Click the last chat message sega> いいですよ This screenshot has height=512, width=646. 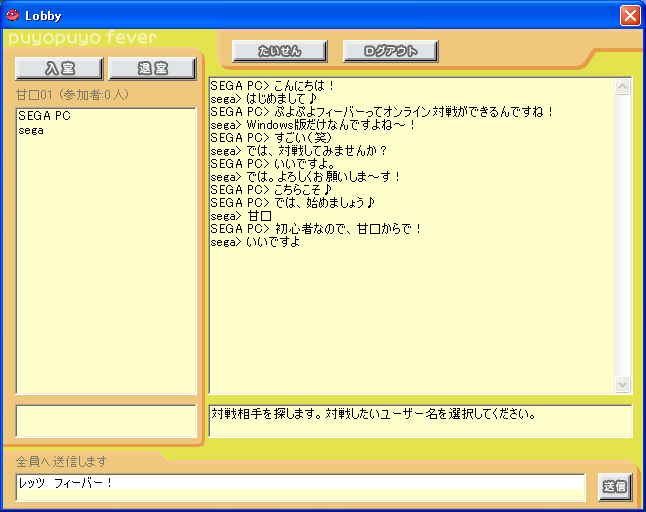tap(255, 242)
